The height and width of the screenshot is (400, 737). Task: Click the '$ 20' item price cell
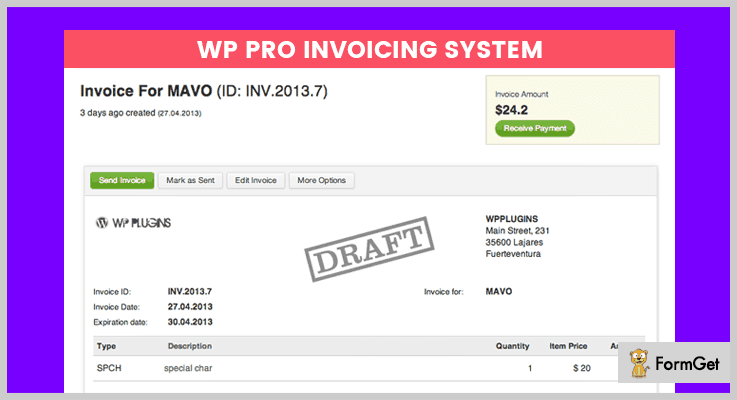click(582, 368)
